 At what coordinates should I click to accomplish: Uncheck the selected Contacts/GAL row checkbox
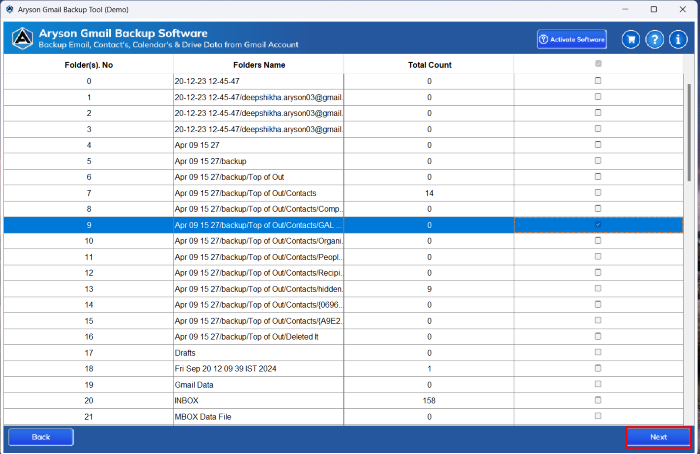coord(598,225)
